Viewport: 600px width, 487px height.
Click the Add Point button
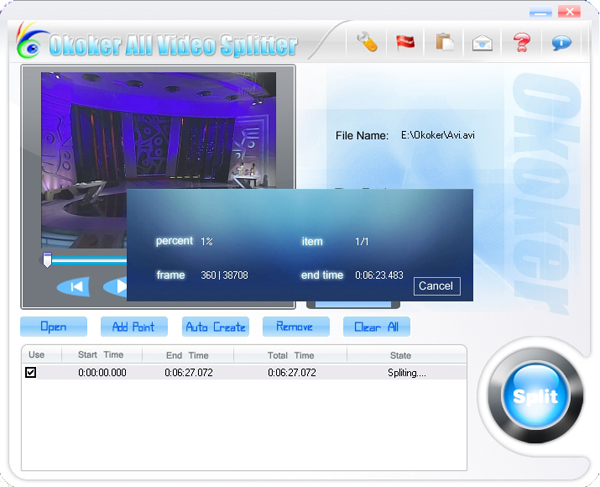[134, 327]
